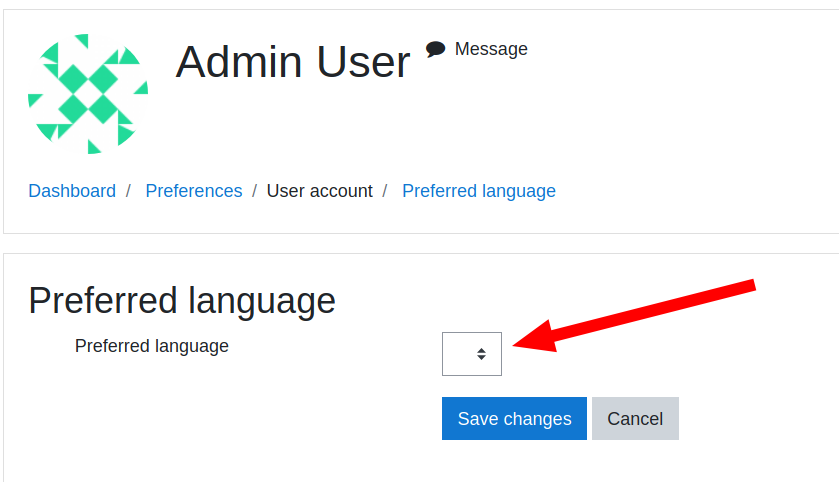
Task: Go to Dashboard breadcrumb link
Action: [x=72, y=191]
